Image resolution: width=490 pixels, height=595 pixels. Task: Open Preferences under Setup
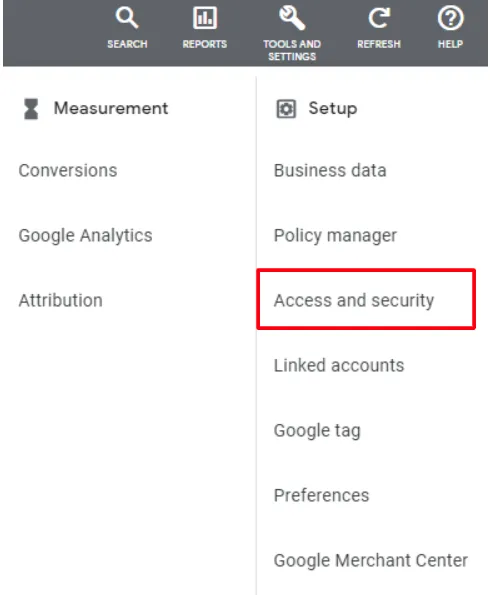pos(321,496)
